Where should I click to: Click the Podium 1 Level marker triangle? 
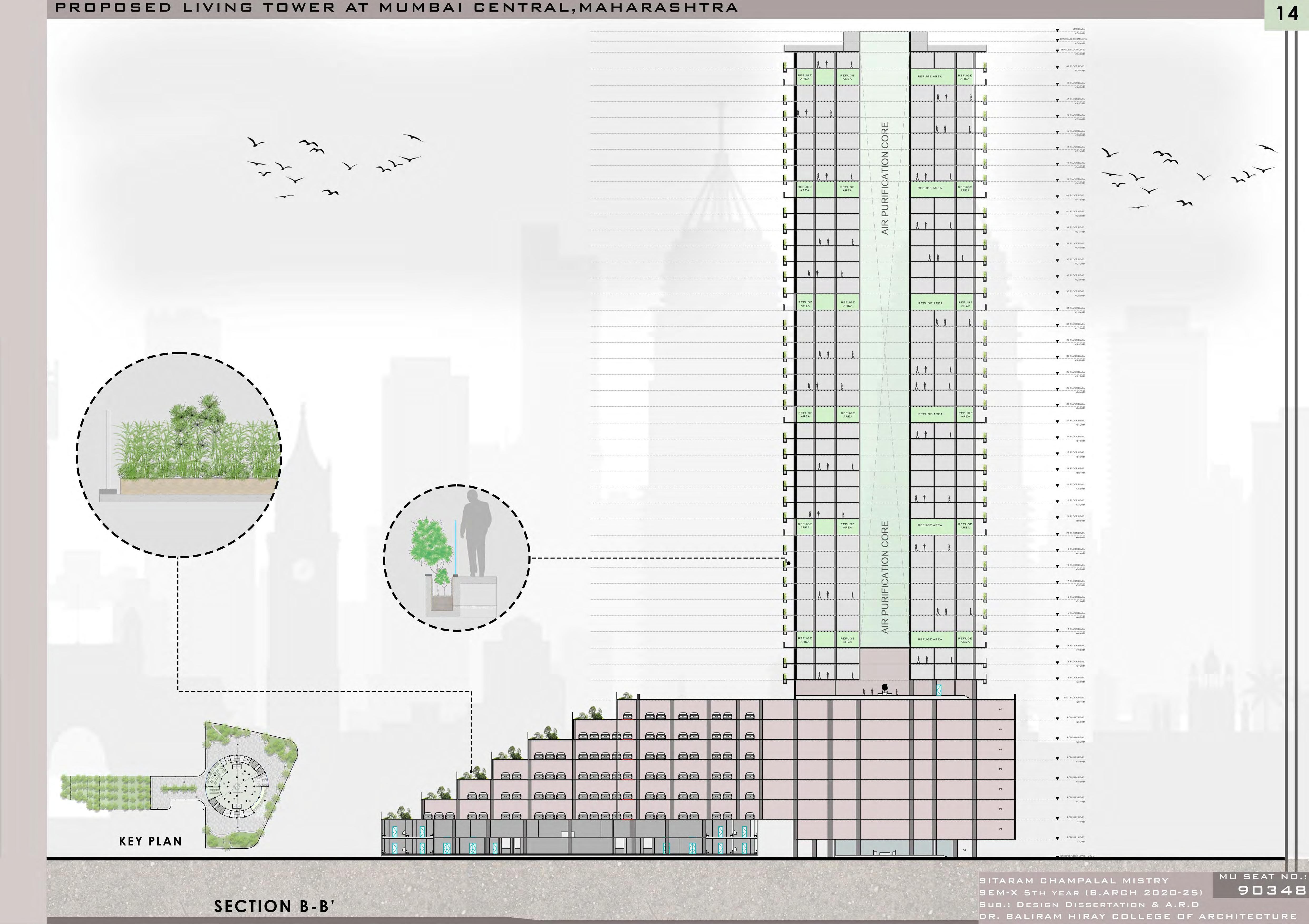click(1057, 839)
